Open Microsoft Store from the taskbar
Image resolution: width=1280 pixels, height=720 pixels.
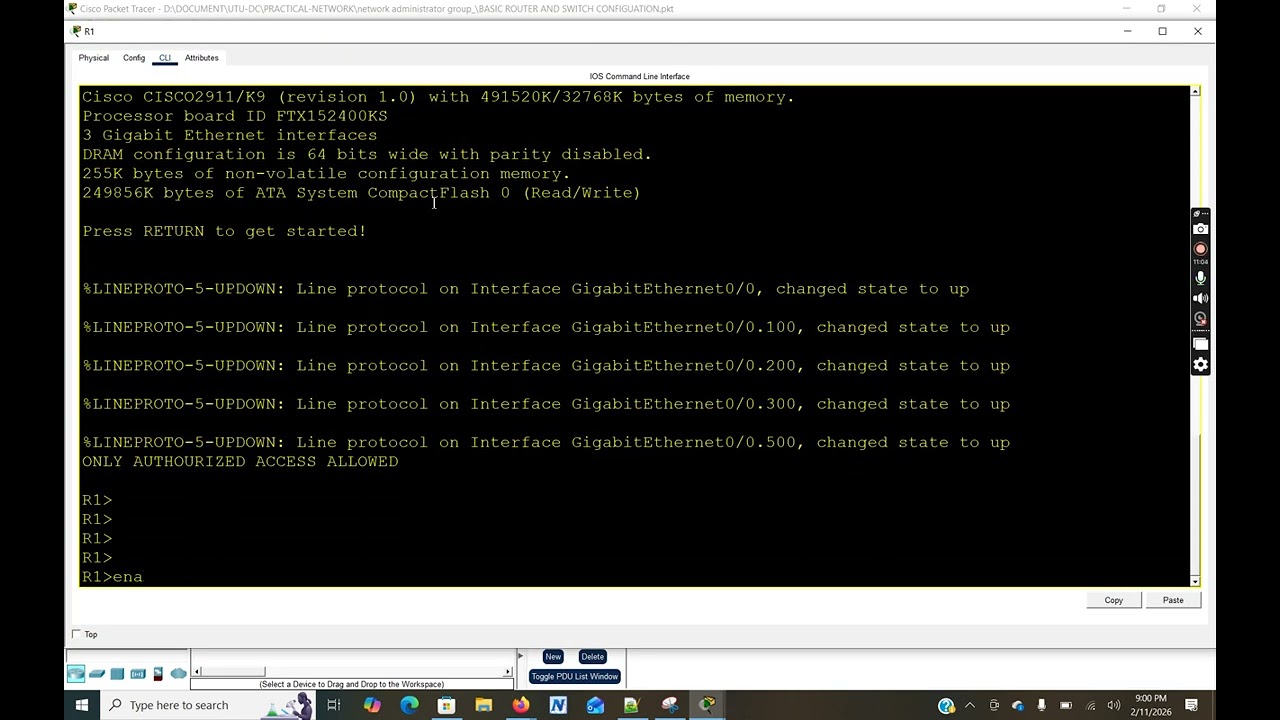point(446,705)
